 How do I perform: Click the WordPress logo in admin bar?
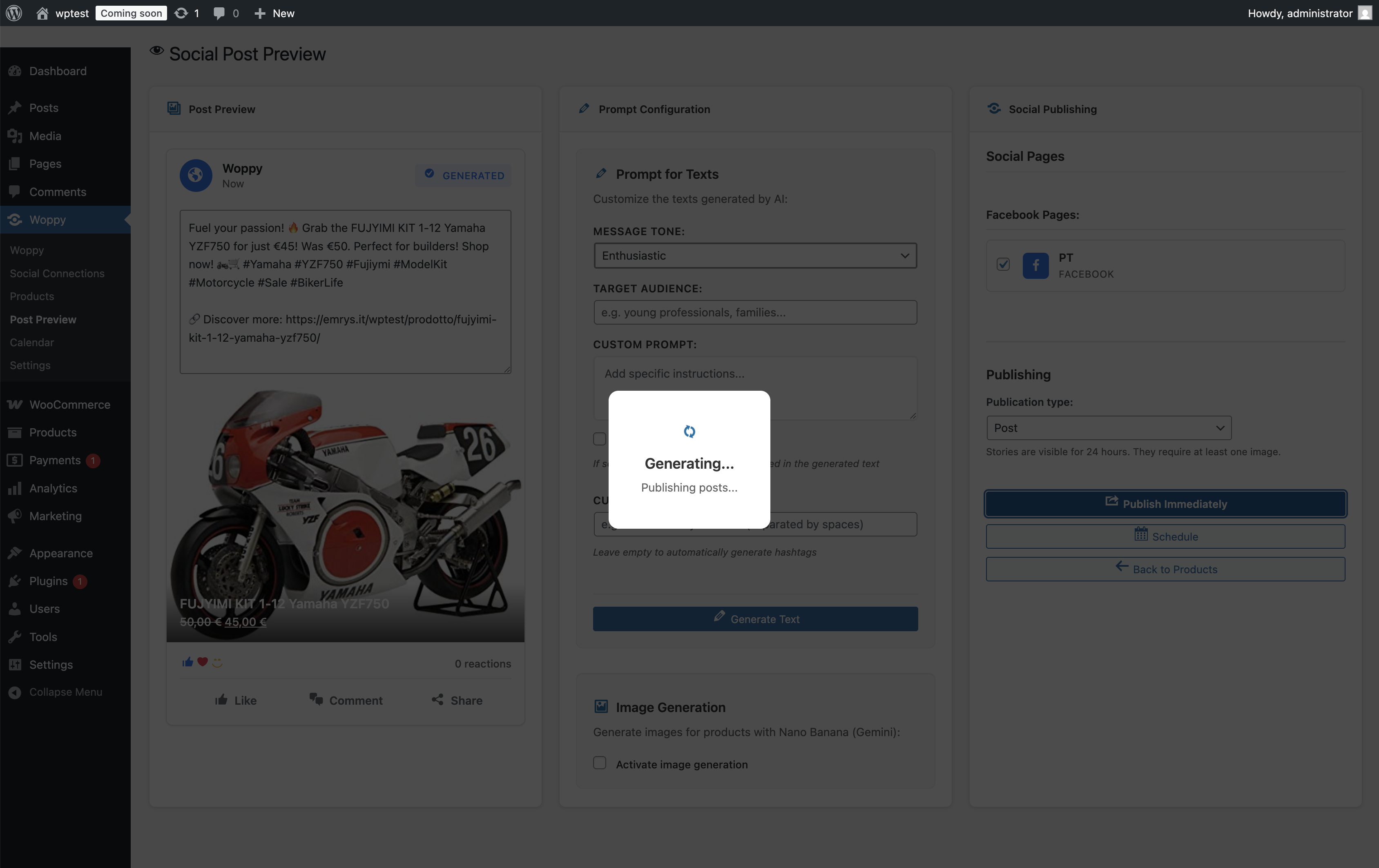point(14,13)
